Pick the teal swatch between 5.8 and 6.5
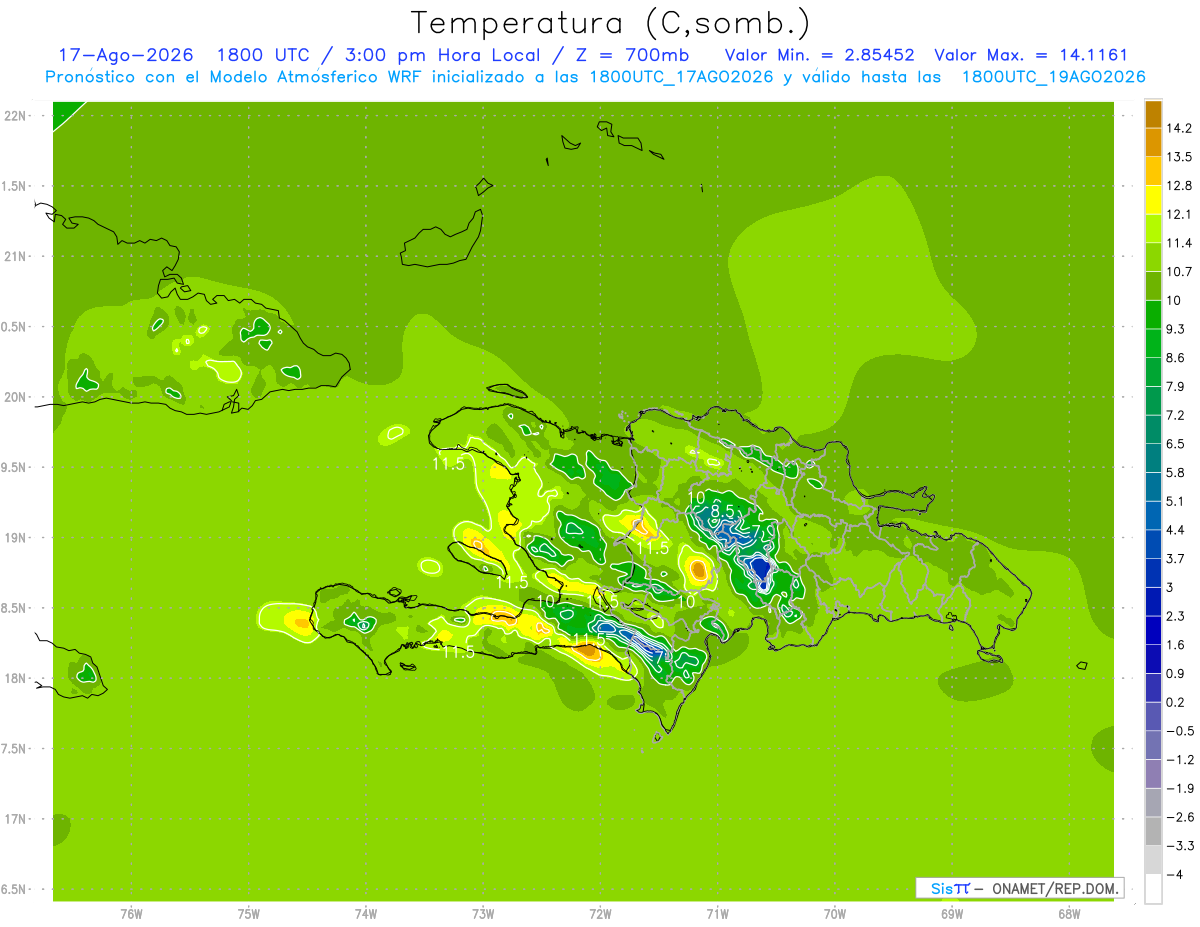Screen dimensions: 1200x927 pyautogui.click(x=1153, y=459)
